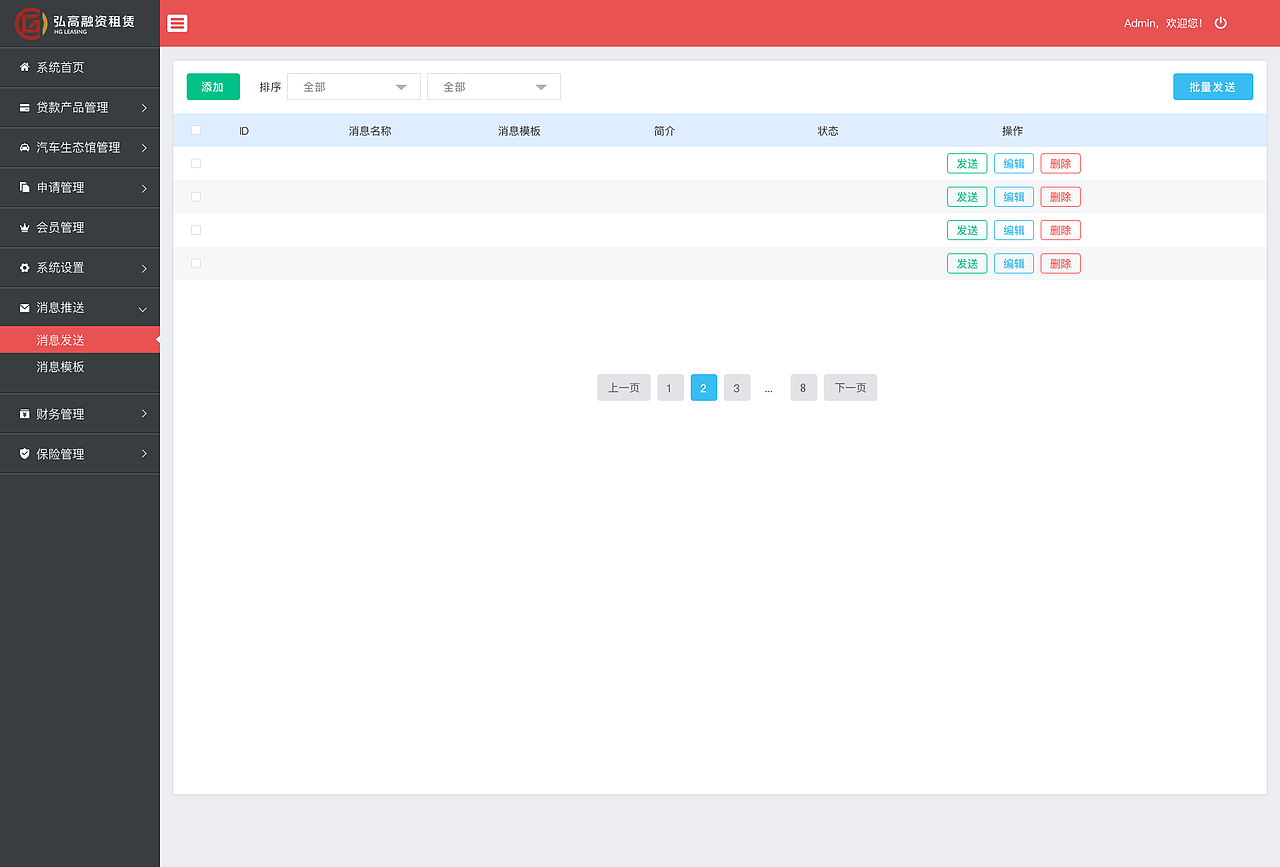Image resolution: width=1280 pixels, height=867 pixels.
Task: Click 编辑 in the fourth row
Action: coord(1014,264)
